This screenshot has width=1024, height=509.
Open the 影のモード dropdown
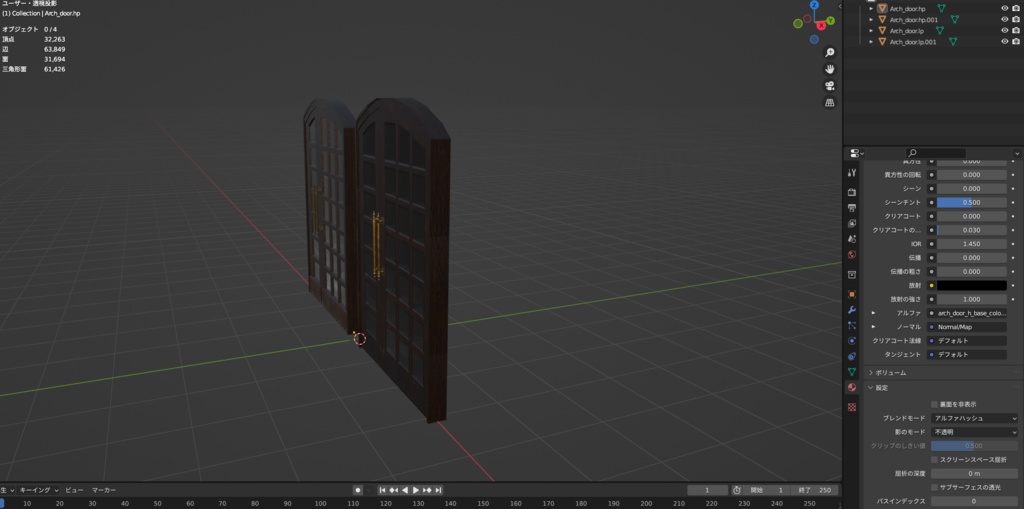[974, 432]
